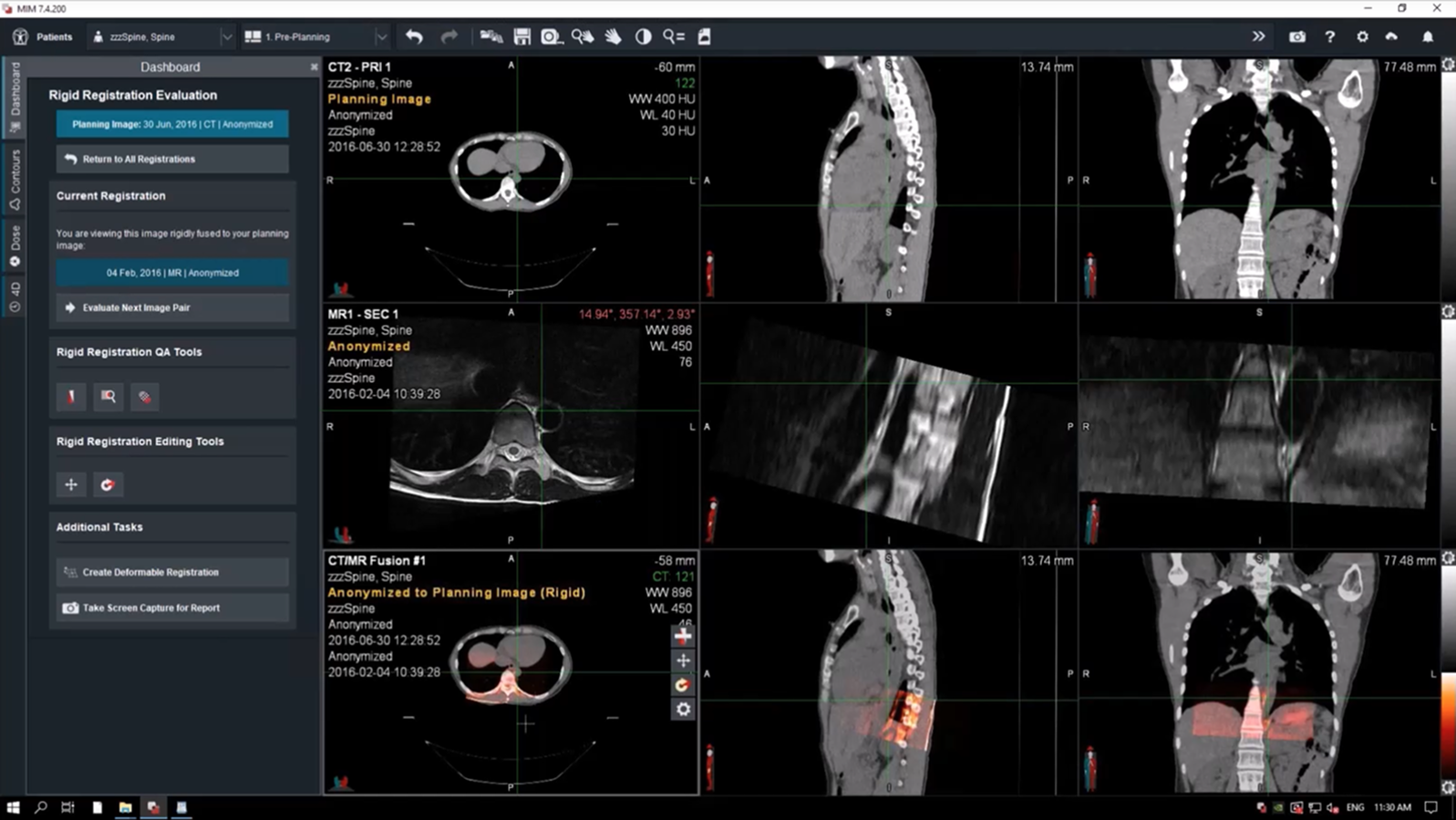The height and width of the screenshot is (820, 1456).
Task: Toggle the first QA tool in Rigid Registration
Action: 71,397
